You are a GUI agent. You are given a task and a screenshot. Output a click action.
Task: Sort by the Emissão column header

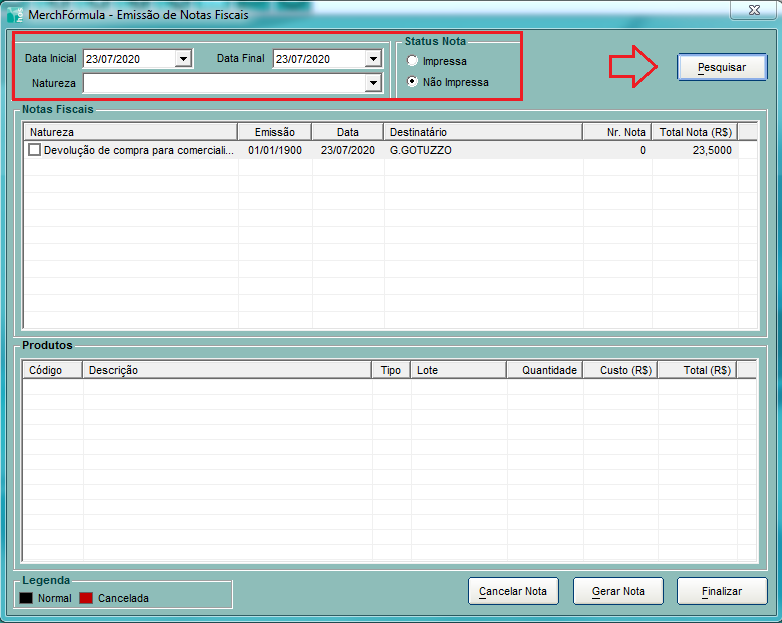(275, 132)
